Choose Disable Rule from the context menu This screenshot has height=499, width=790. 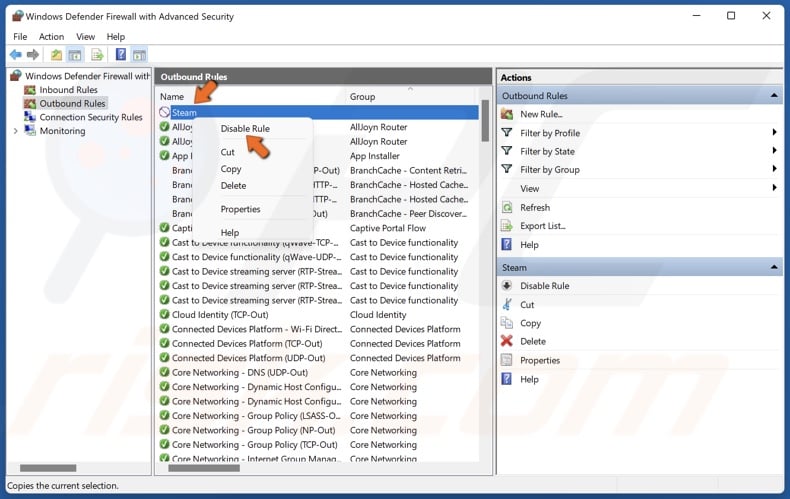pyautogui.click(x=245, y=129)
